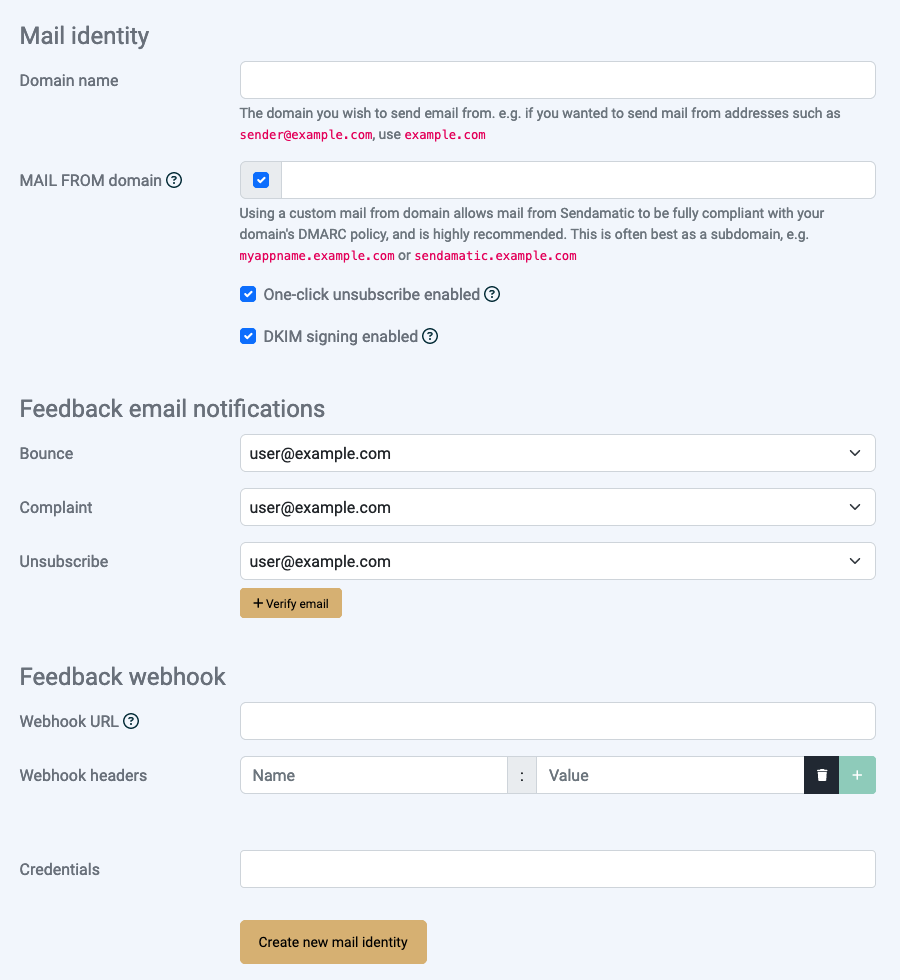The height and width of the screenshot is (980, 900).
Task: Click the colon separator between Name and Value
Action: point(522,775)
